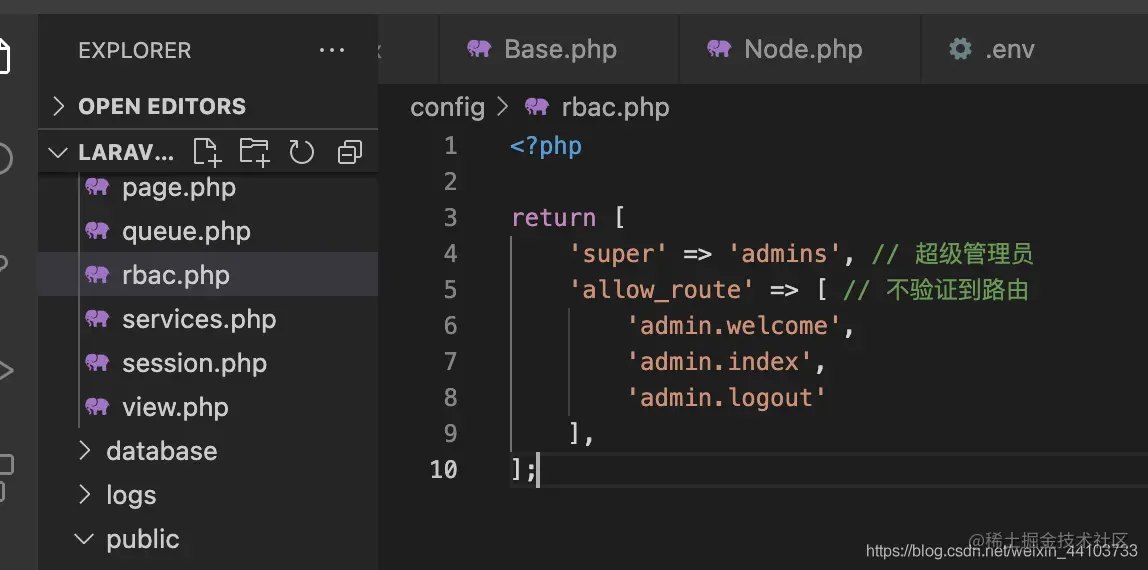Click the EXPLORER panel title

tap(135, 50)
